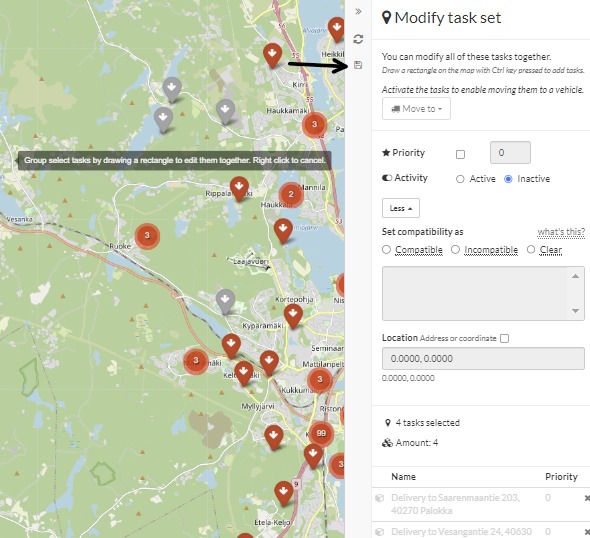Viewport: 590px width, 538px height.
Task: Click the cluster marker 3 near Haukkamäki
Action: (x=315, y=124)
